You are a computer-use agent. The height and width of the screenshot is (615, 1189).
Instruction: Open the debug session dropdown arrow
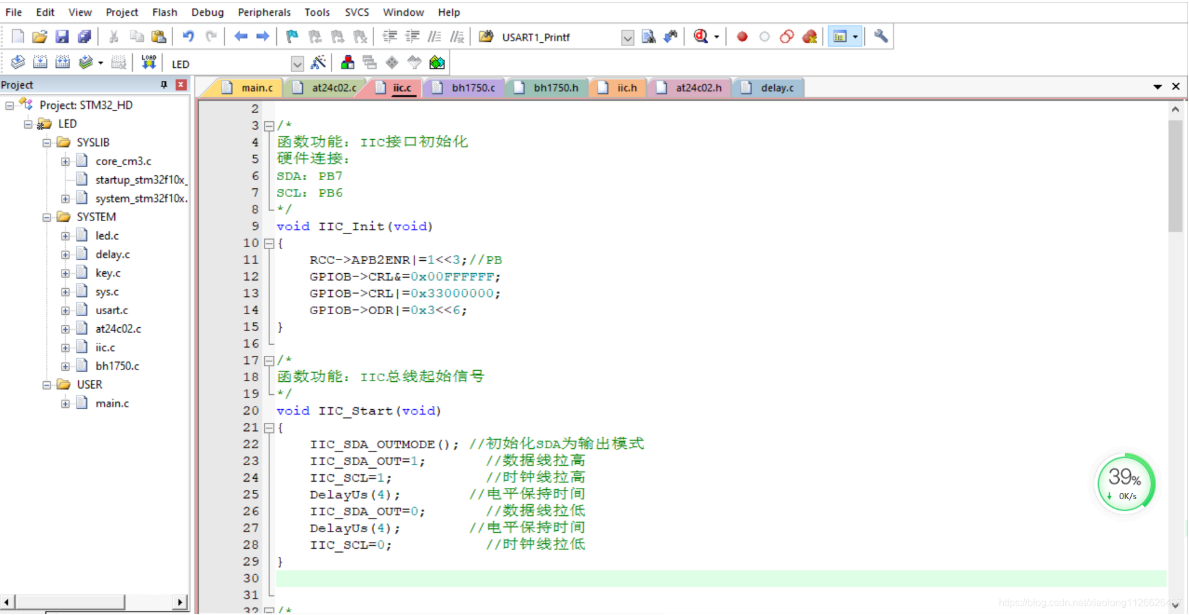click(x=717, y=36)
